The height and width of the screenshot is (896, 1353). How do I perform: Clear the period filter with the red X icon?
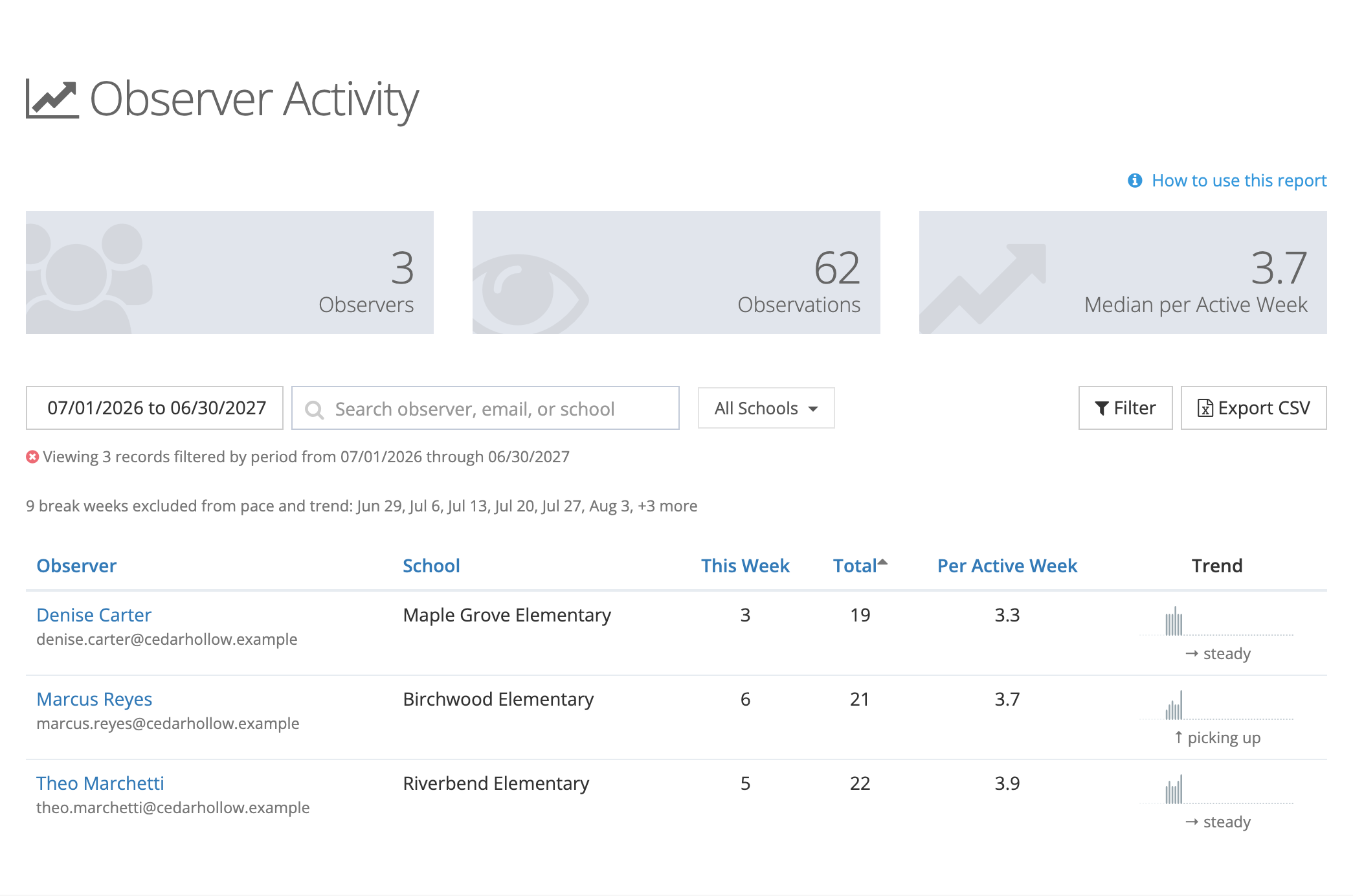click(x=32, y=457)
